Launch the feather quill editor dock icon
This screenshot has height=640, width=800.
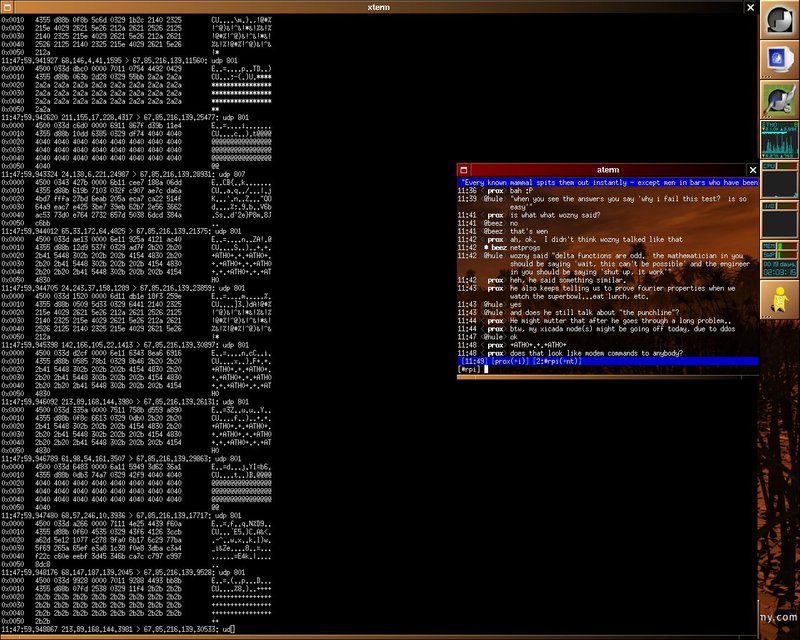pyautogui.click(x=780, y=99)
